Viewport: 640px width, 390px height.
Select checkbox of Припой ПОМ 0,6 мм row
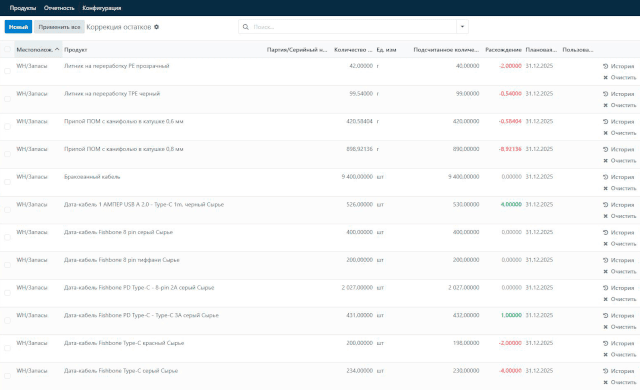7,126
